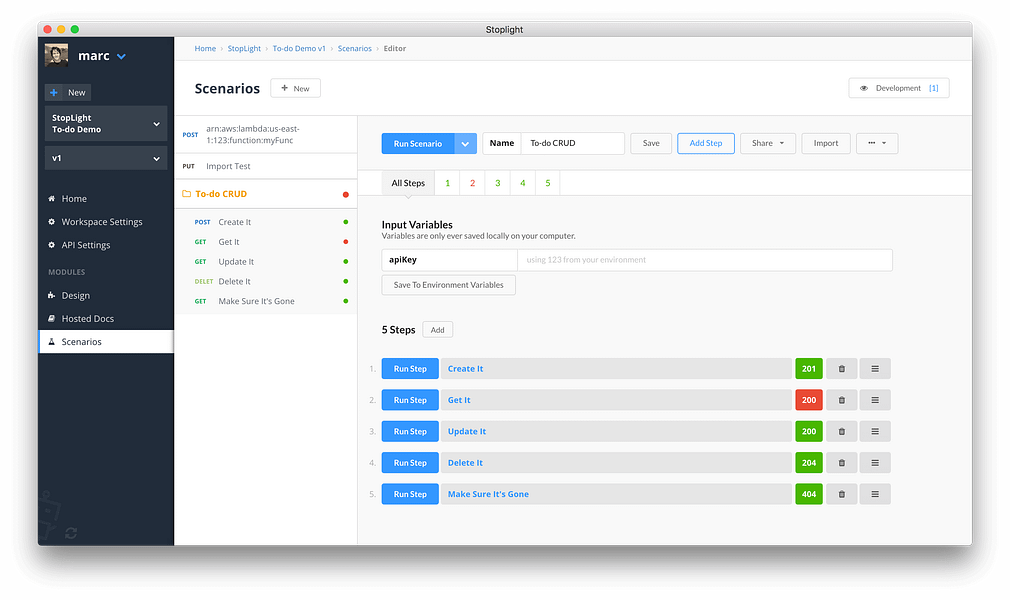Click Add button beside 5 Steps
Viewport: 1010px width, 600px height.
[x=437, y=330]
